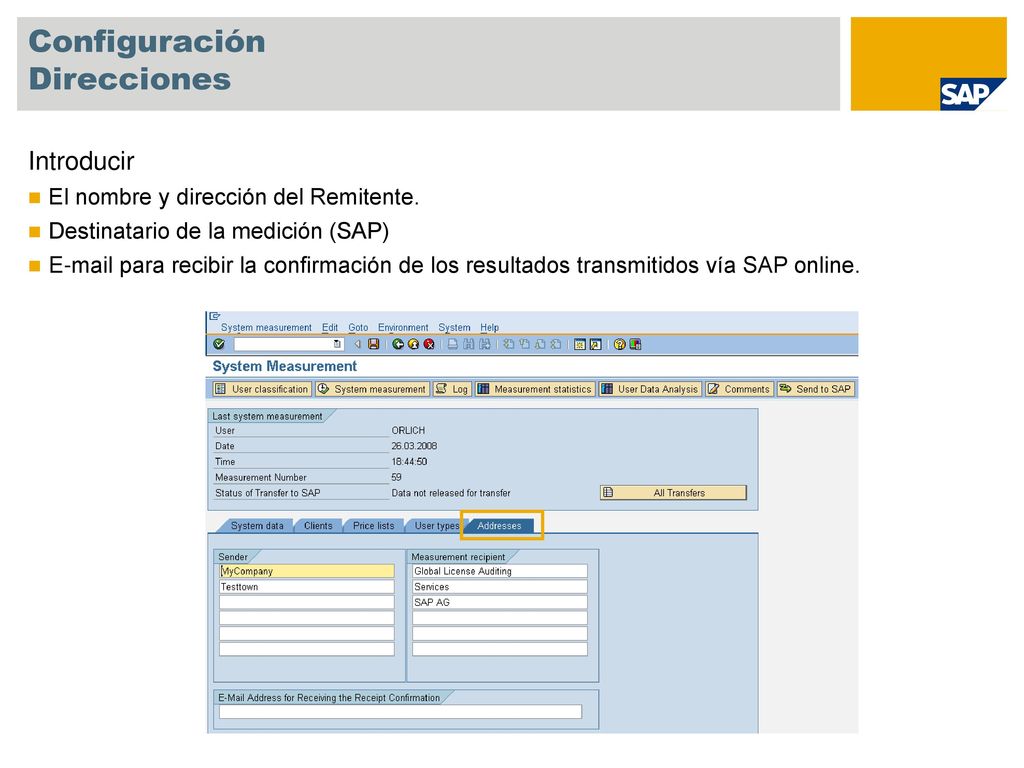Click the Customize Local Layout icon
Screen dimensions: 1024x768
point(635,344)
